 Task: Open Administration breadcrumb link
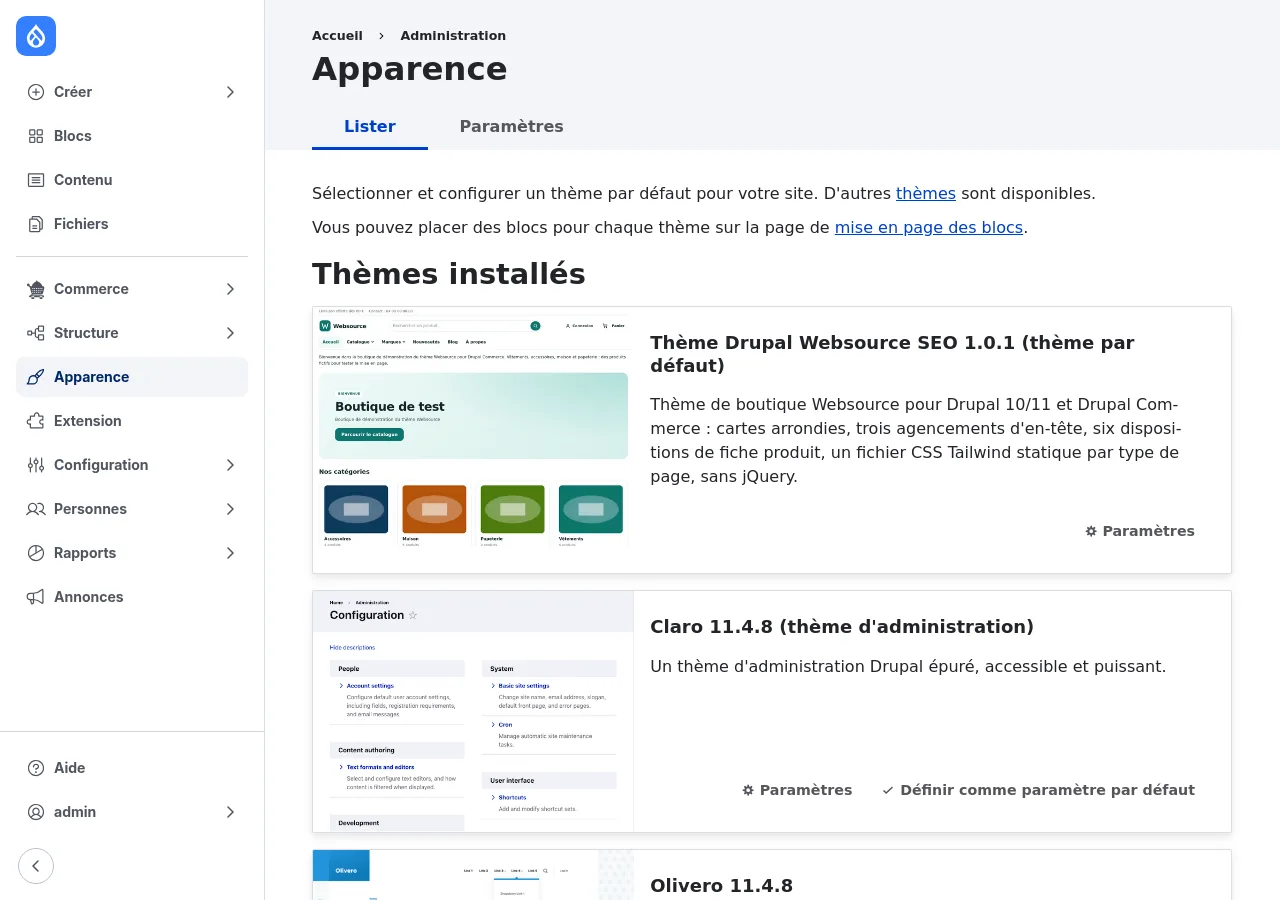[x=453, y=36]
